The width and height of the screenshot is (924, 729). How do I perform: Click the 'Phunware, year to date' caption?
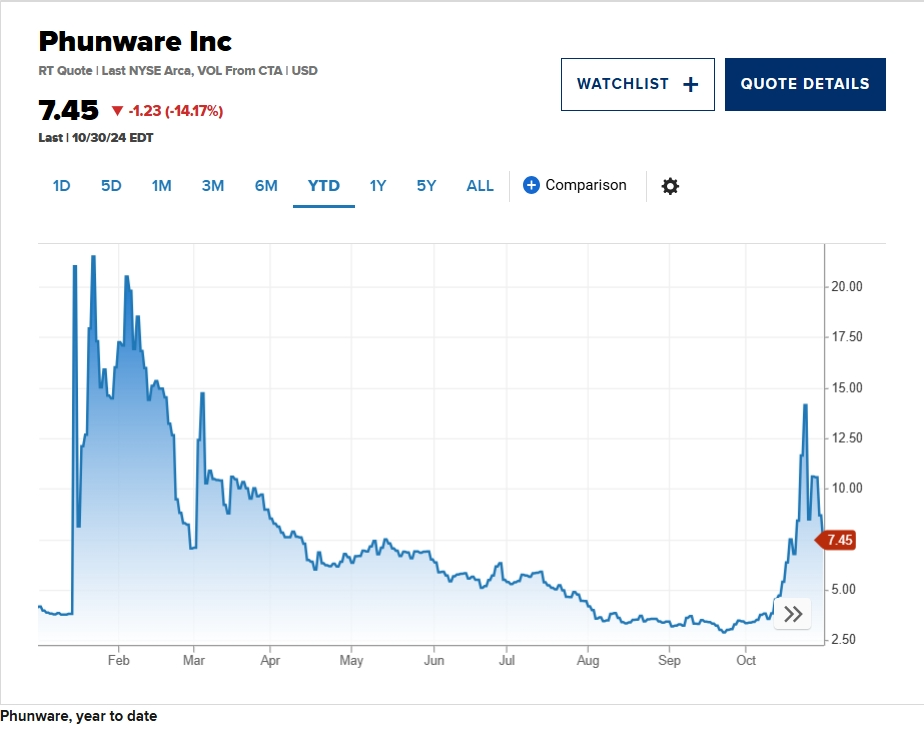pyautogui.click(x=79, y=716)
